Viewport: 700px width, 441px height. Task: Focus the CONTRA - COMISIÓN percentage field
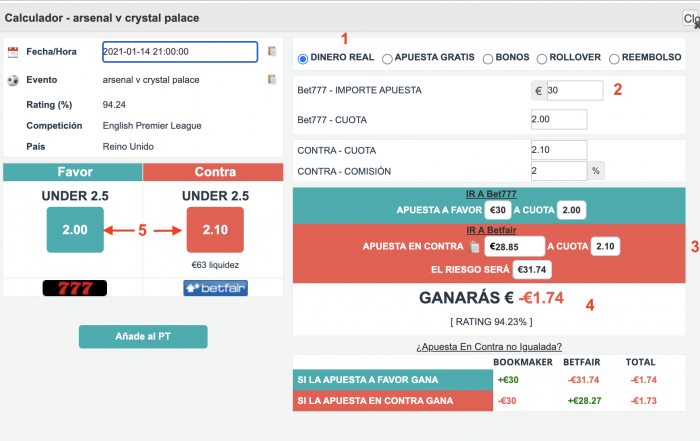tap(559, 171)
